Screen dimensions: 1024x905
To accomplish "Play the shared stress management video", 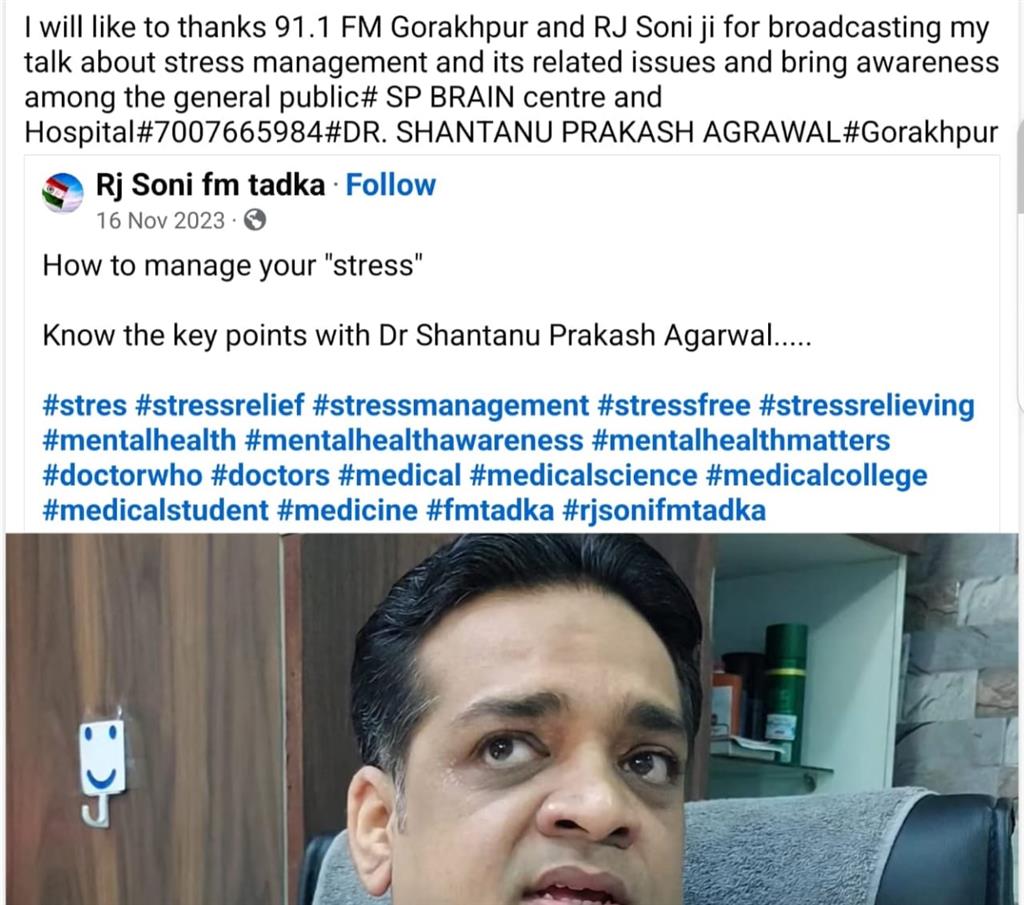I will click(512, 719).
